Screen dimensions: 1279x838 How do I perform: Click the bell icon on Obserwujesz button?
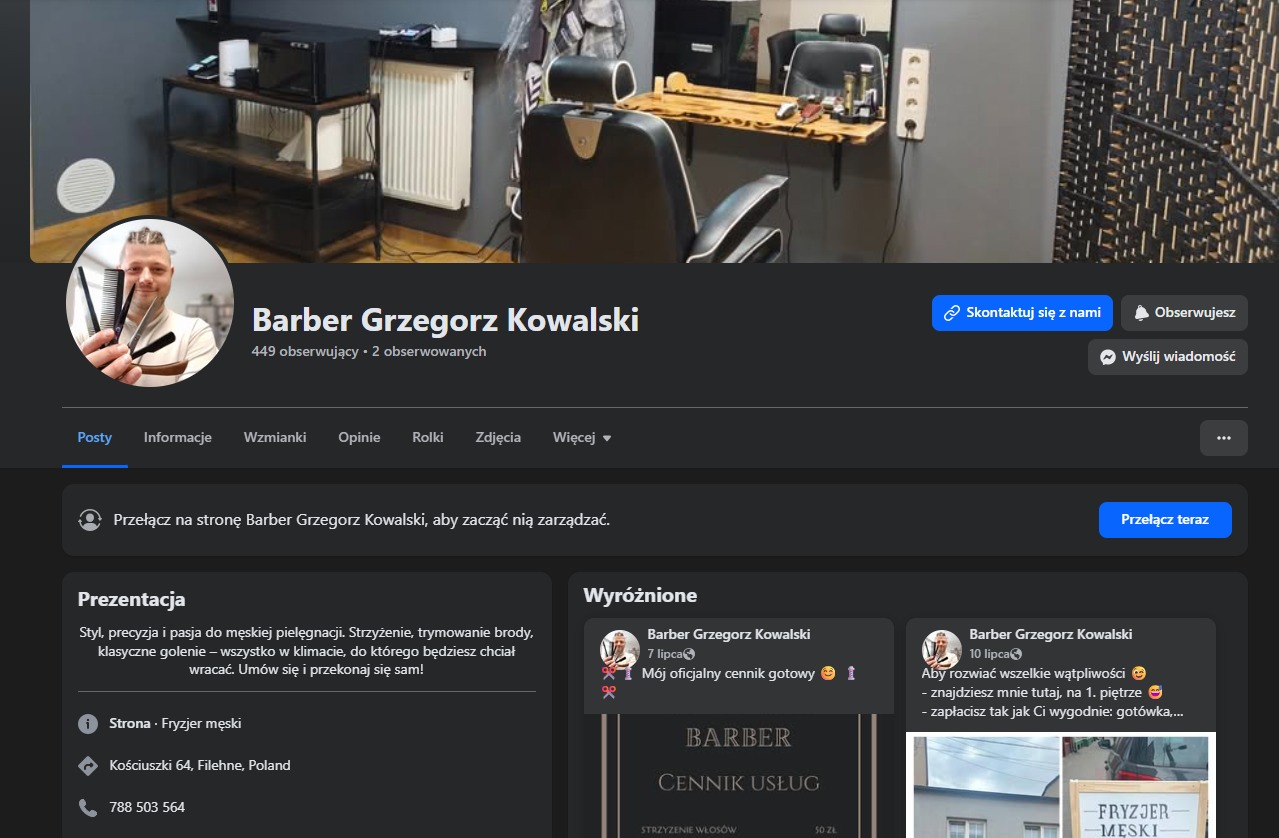click(1140, 312)
